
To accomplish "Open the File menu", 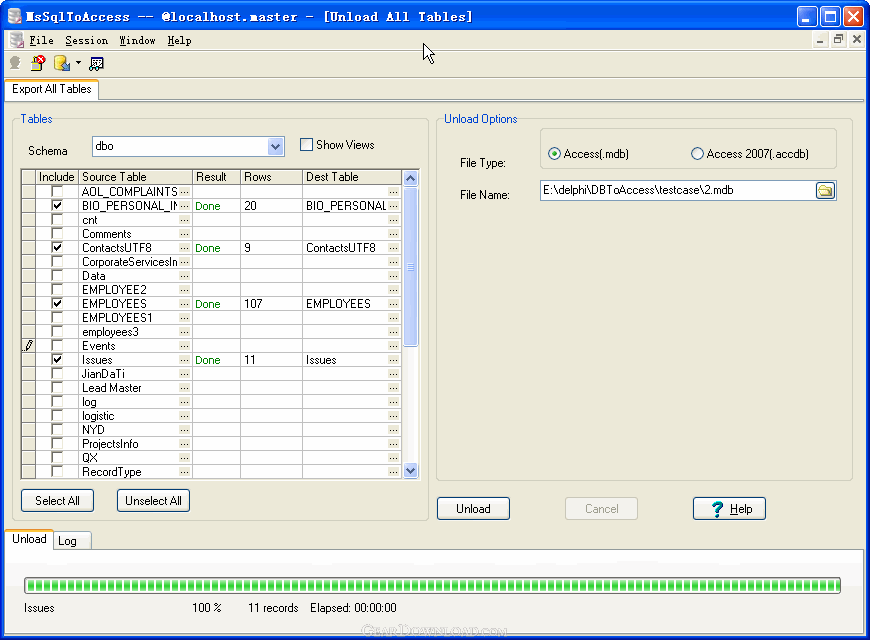I will 42,41.
